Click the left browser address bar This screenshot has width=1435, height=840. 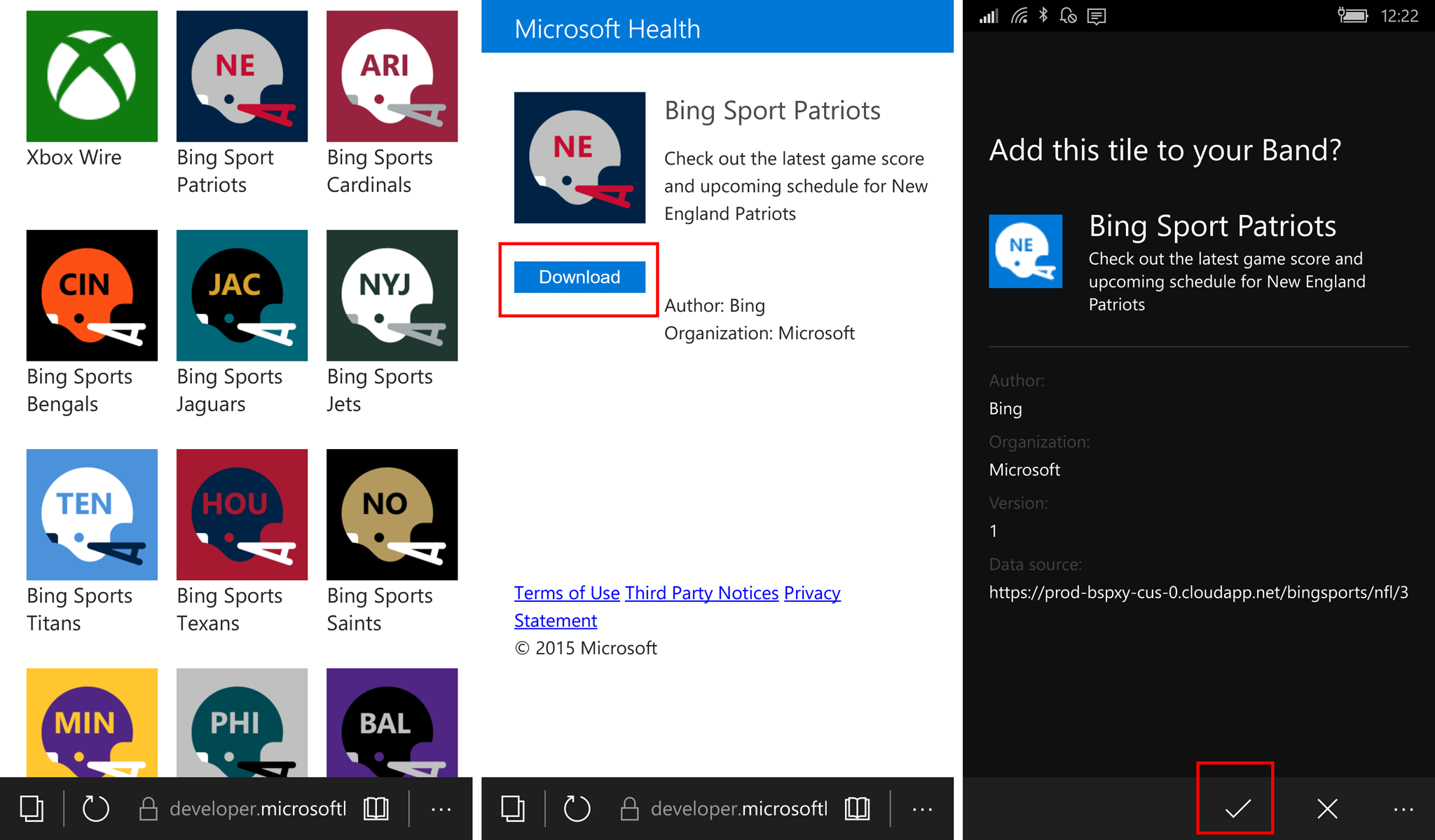[243, 809]
